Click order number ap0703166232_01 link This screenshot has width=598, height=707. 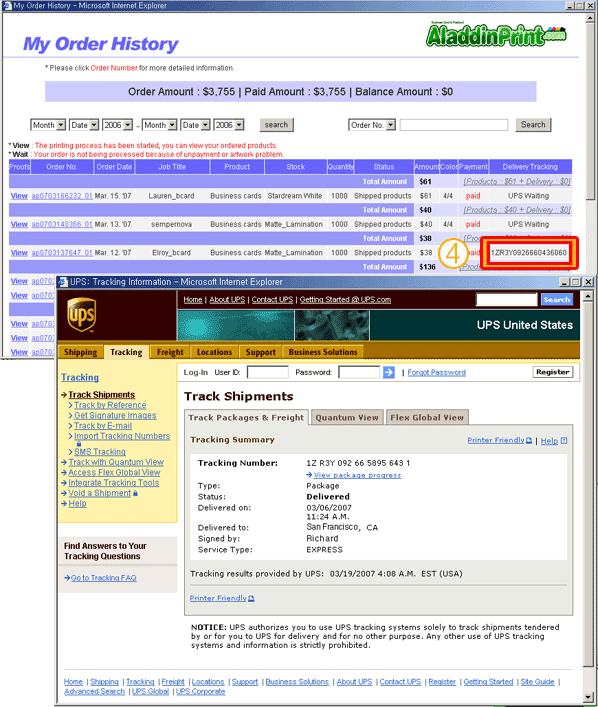tap(62, 196)
